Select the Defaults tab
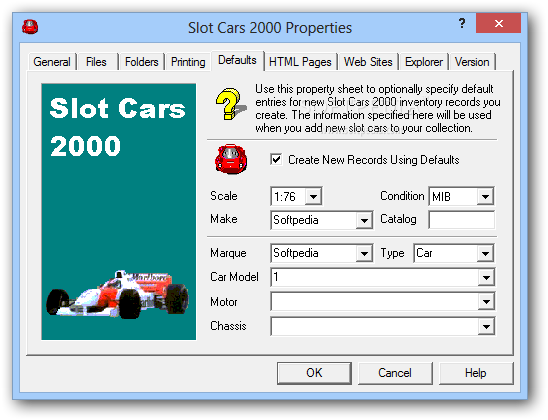Image resolution: width=548 pixels, height=420 pixels. pyautogui.click(x=237, y=60)
